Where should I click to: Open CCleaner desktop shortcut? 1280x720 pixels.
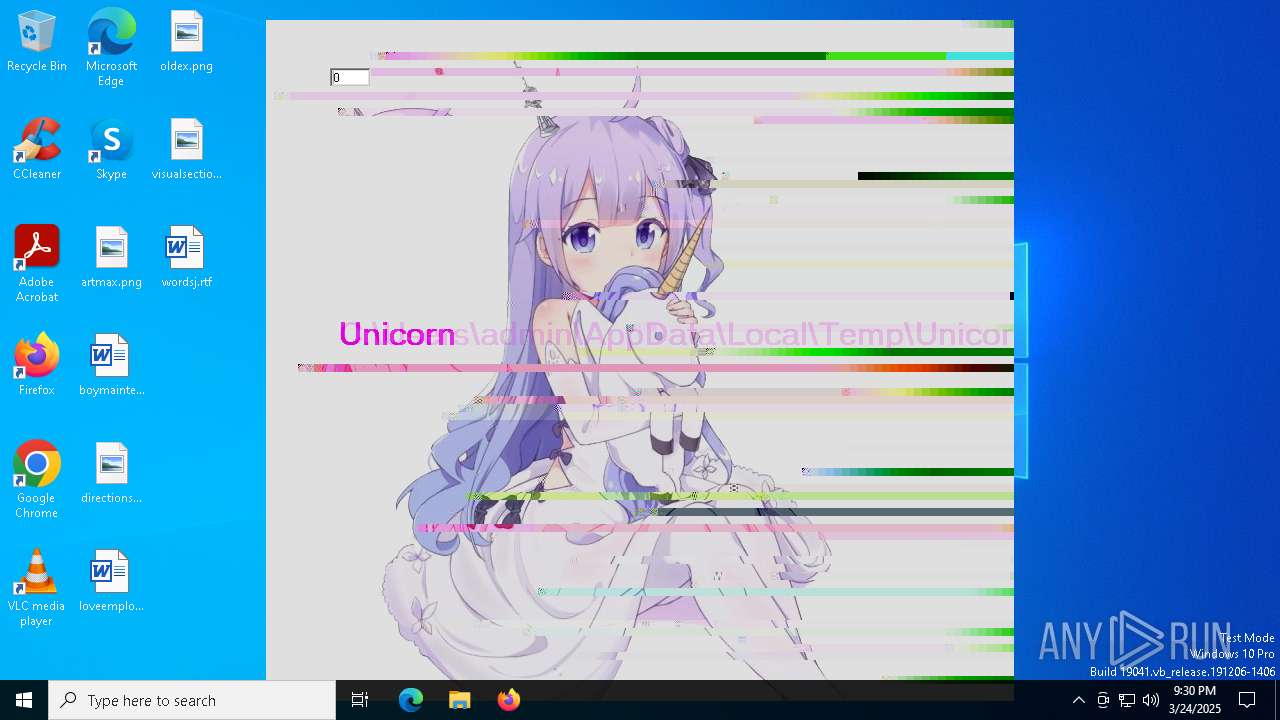[x=37, y=150]
